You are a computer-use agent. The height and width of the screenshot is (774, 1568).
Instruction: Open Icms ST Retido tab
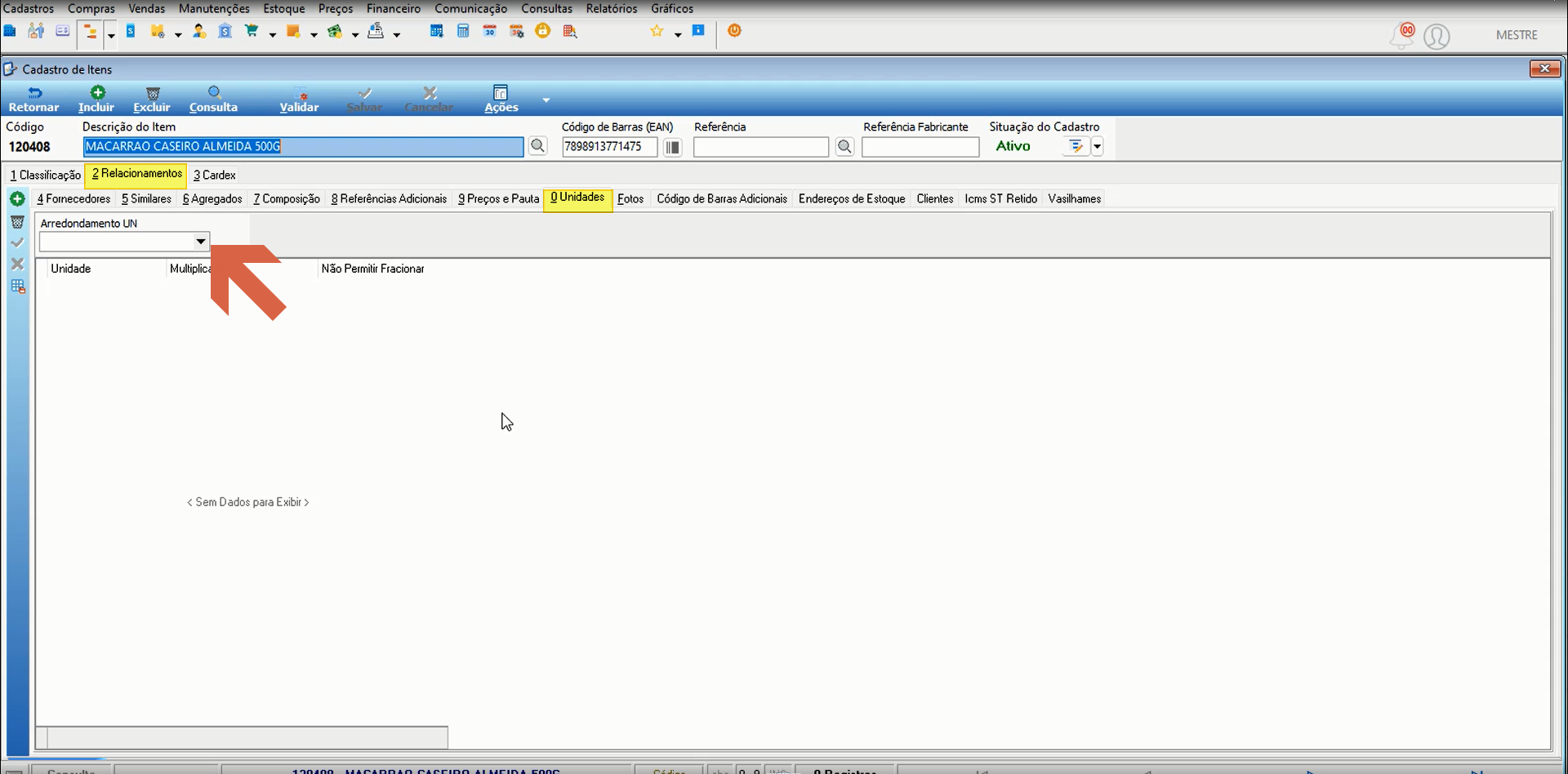click(1000, 198)
